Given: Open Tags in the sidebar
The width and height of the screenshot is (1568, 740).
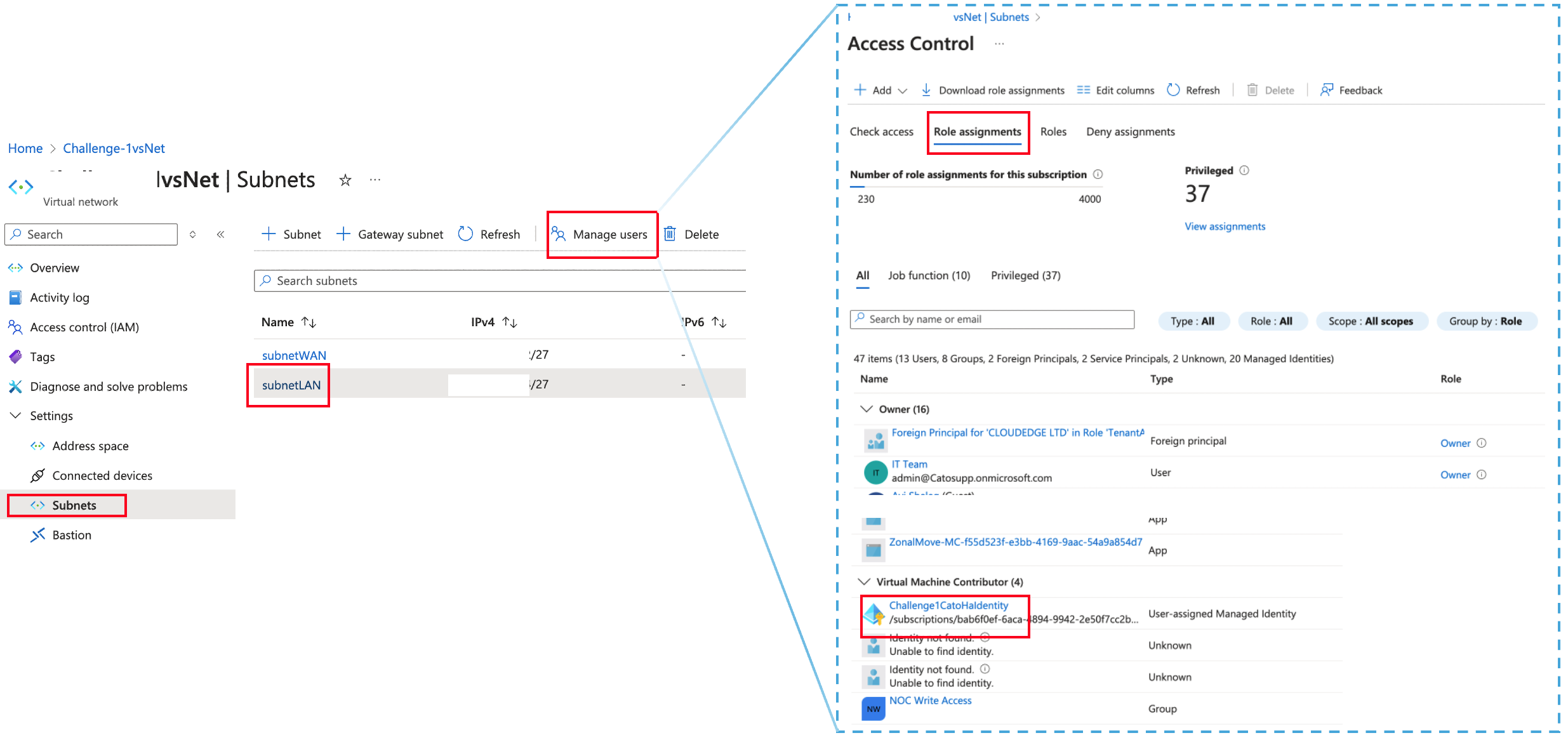Looking at the screenshot, I should (x=43, y=357).
